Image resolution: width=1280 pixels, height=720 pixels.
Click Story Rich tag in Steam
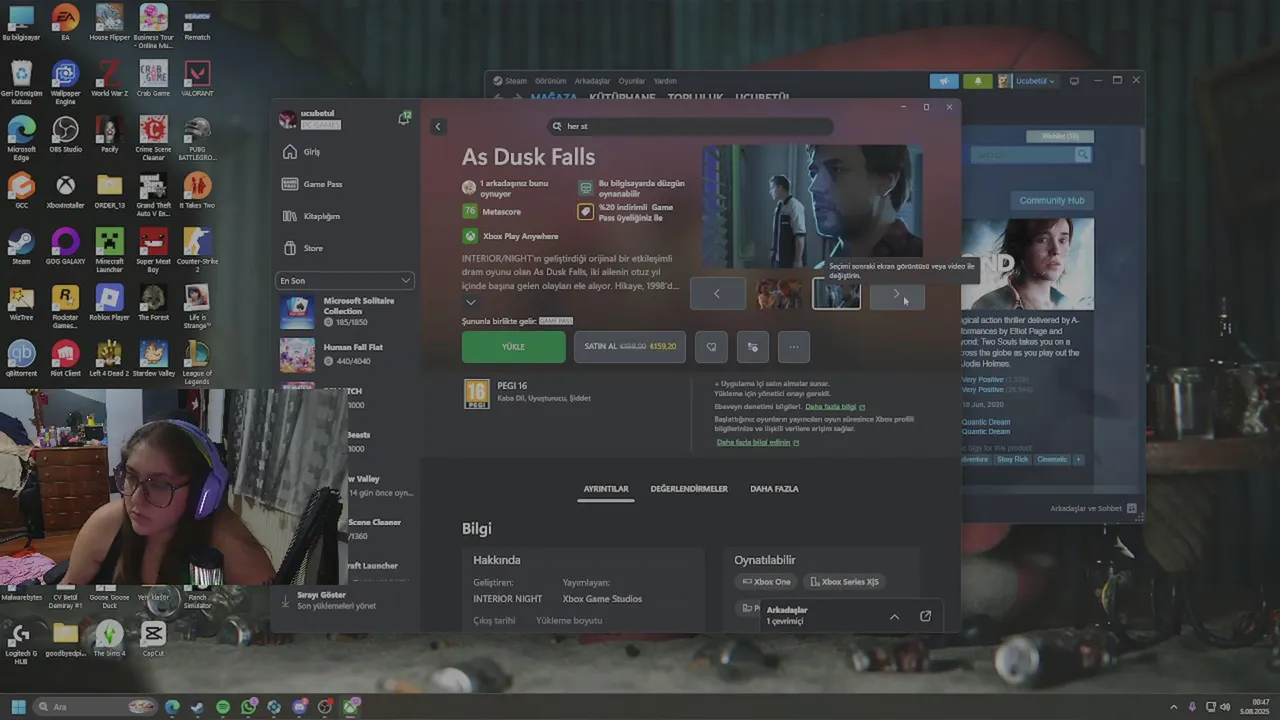[1012, 460]
